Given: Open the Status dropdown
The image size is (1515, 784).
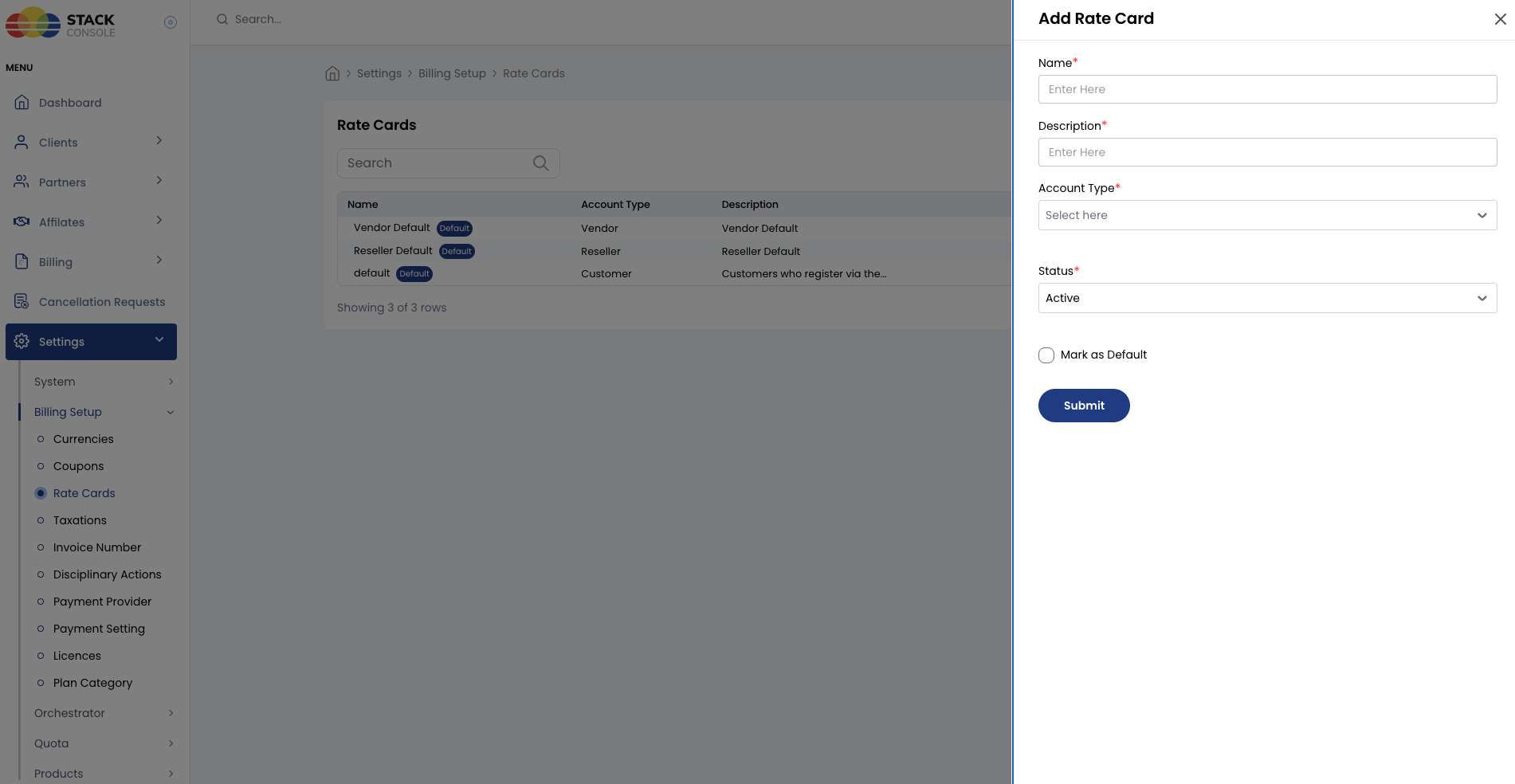Looking at the screenshot, I should (x=1267, y=298).
